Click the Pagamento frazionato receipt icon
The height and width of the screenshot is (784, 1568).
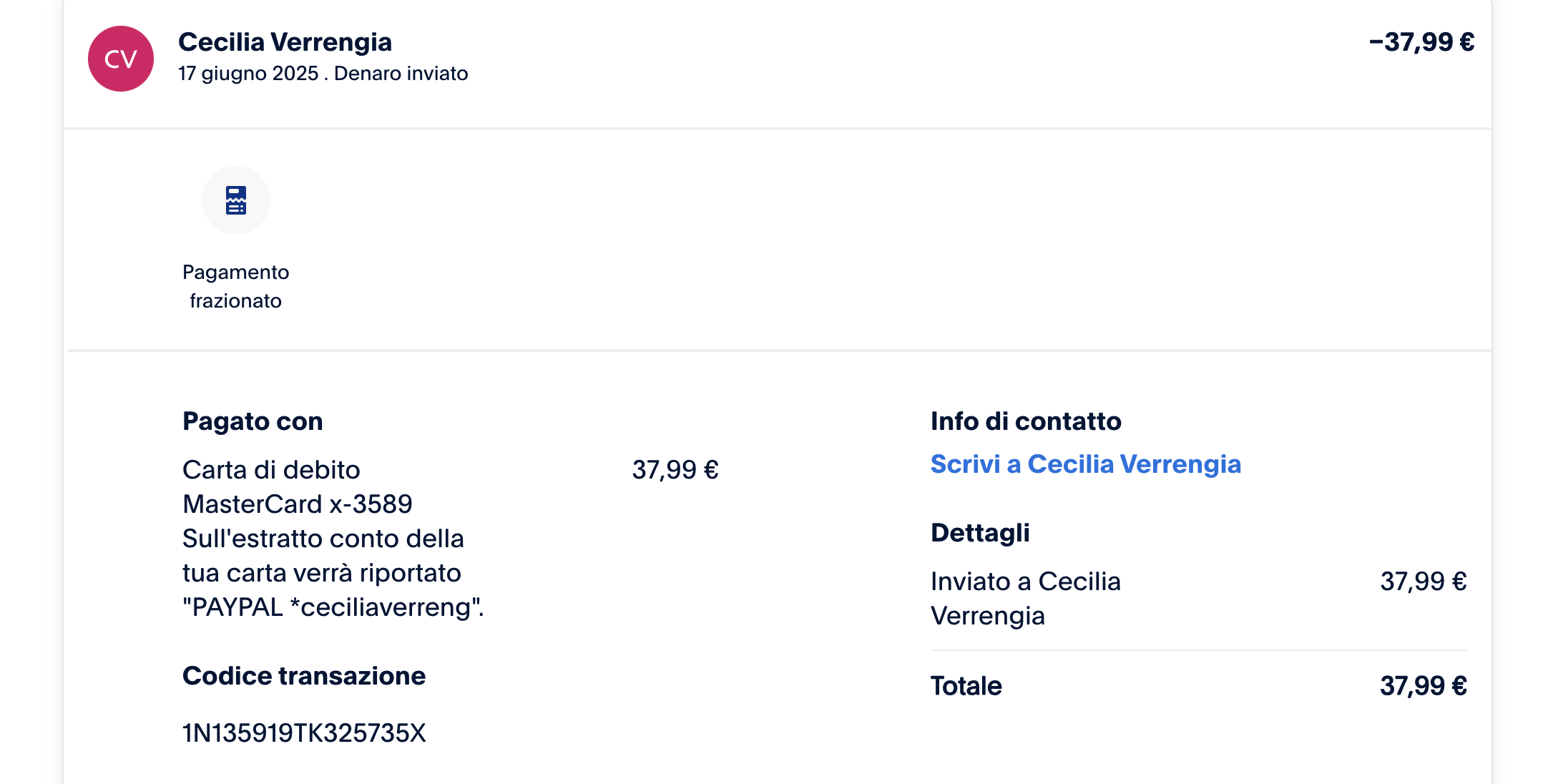tap(236, 200)
